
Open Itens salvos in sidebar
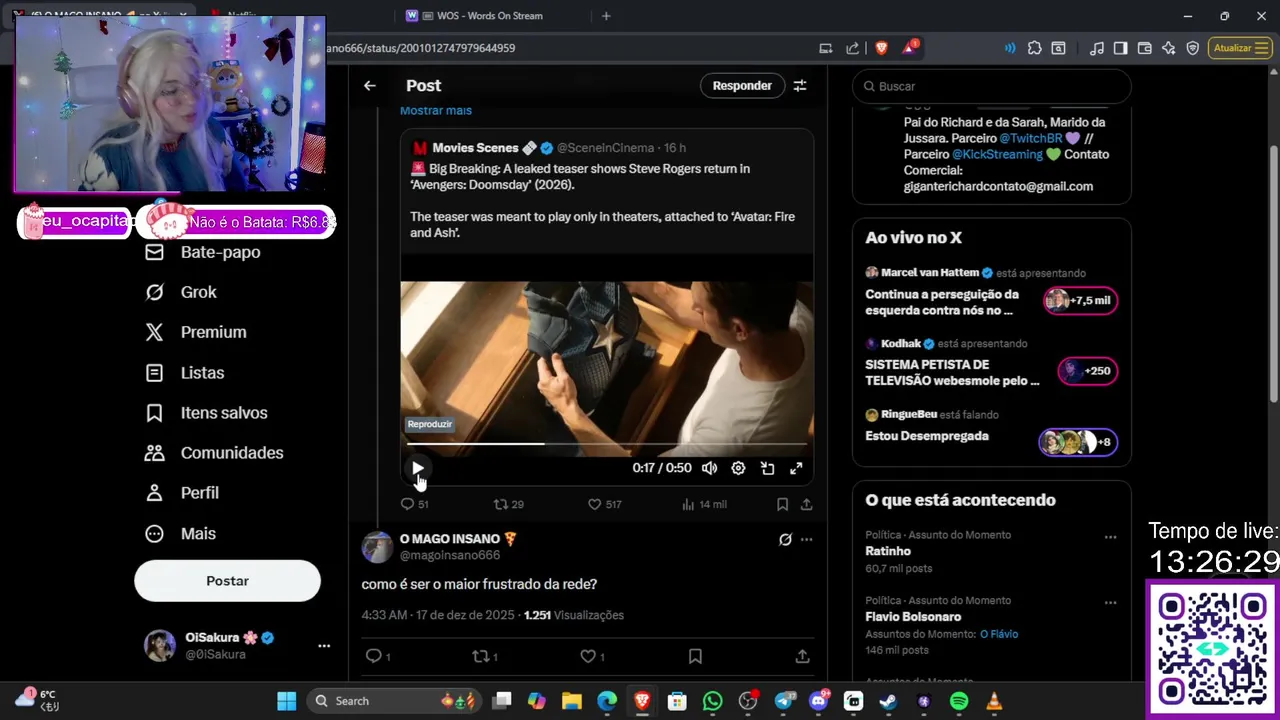(206, 413)
